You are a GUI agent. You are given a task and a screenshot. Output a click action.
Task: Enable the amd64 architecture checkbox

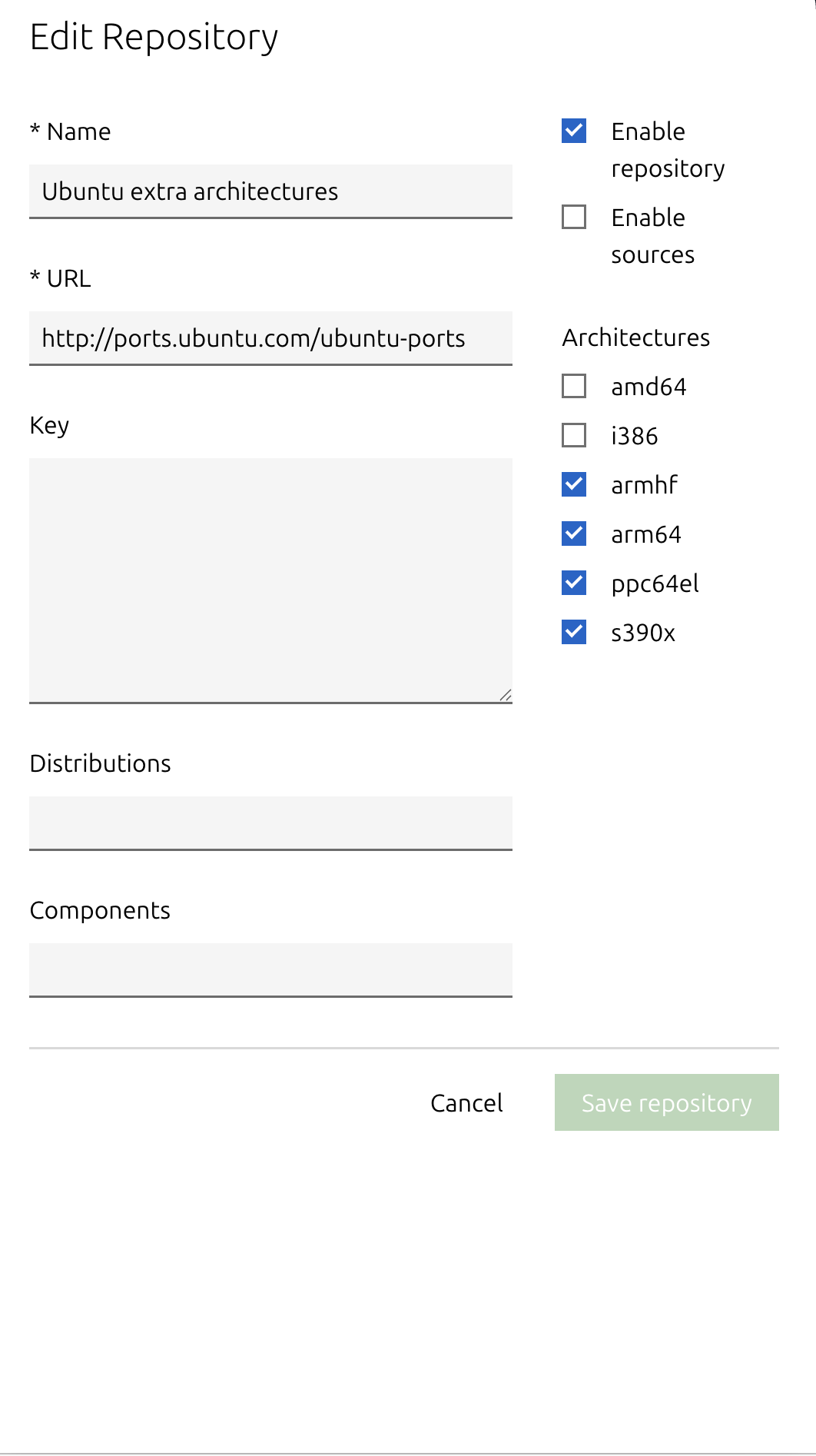point(574,386)
